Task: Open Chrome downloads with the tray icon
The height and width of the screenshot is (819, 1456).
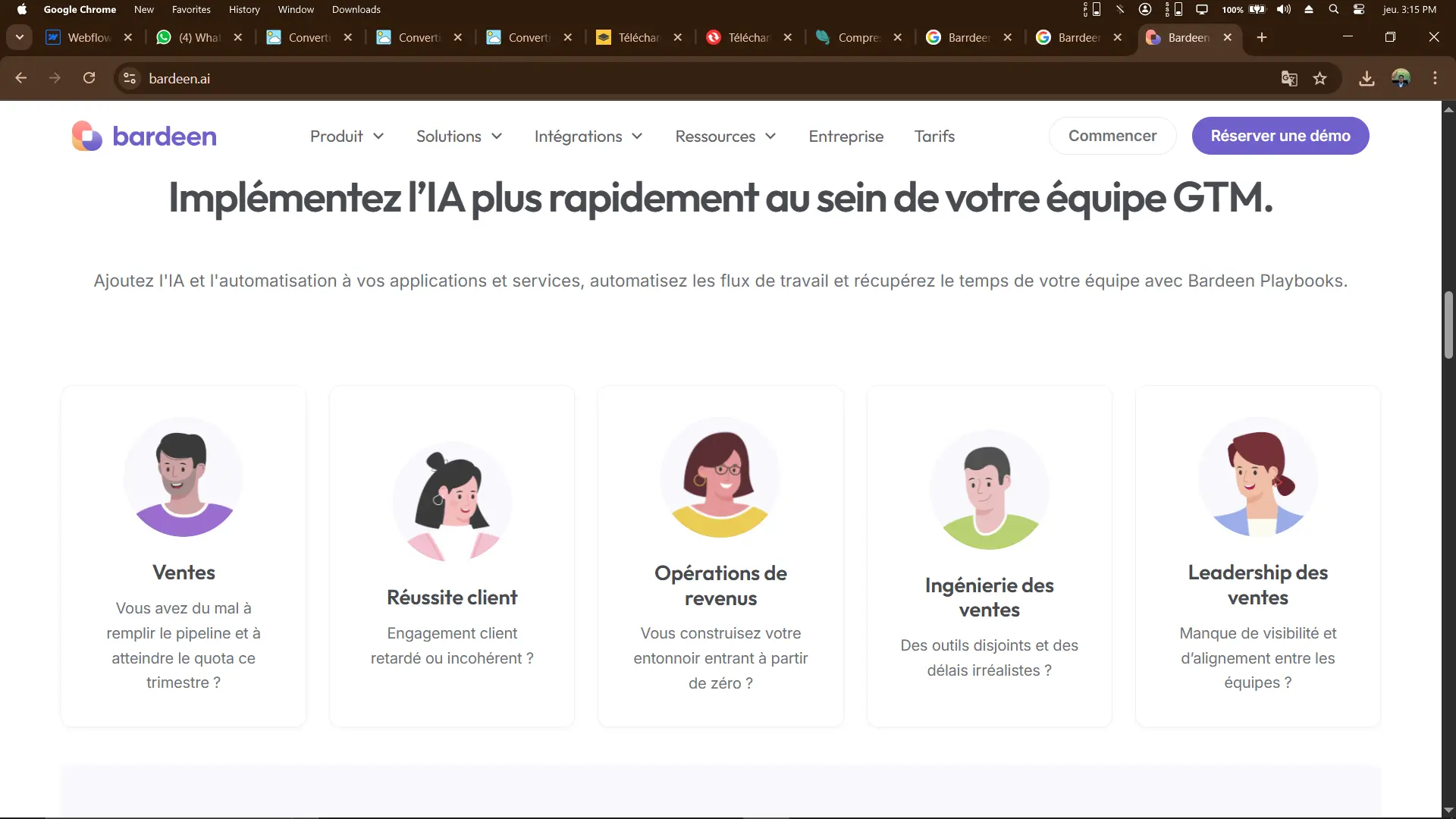Action: (1367, 78)
